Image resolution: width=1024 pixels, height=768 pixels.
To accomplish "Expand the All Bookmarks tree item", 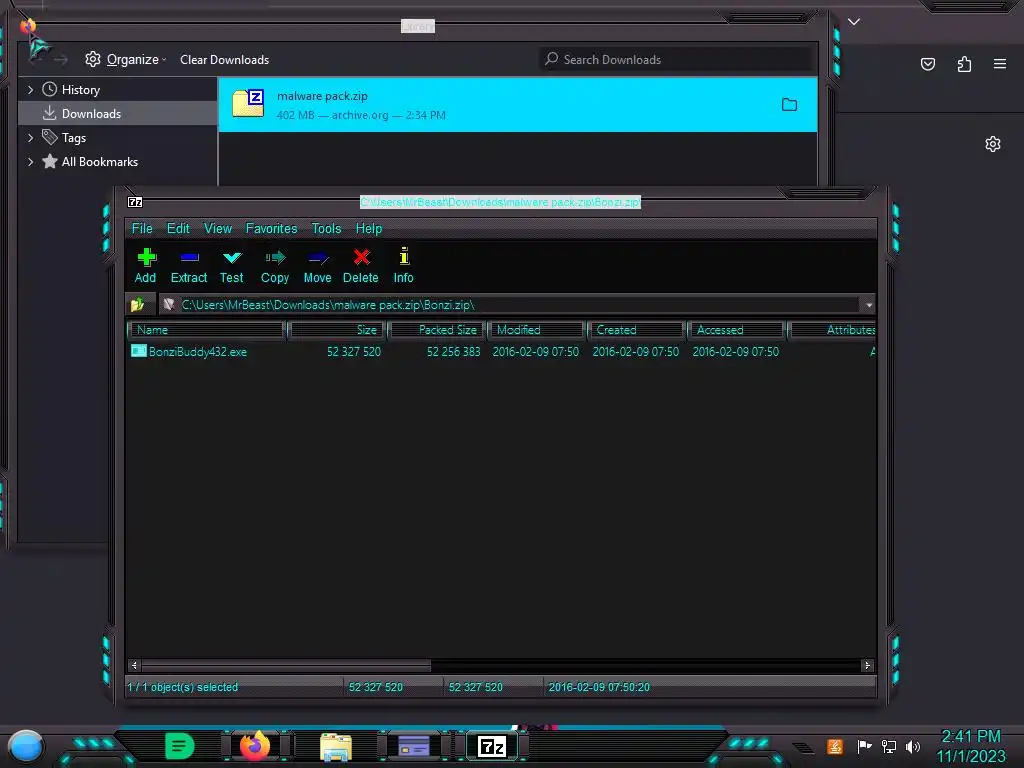I will coord(30,162).
